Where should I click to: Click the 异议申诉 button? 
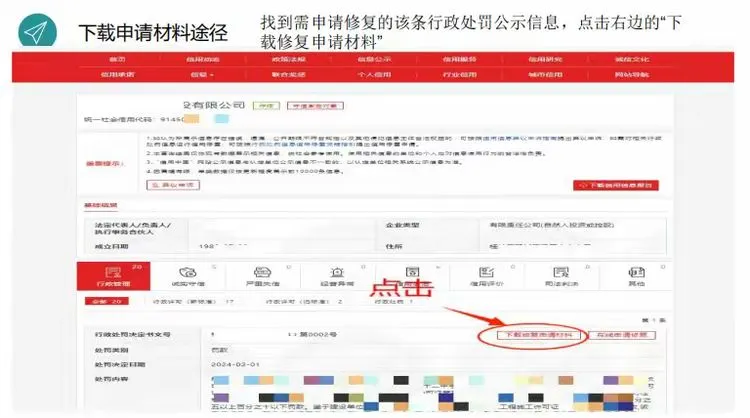click(172, 185)
